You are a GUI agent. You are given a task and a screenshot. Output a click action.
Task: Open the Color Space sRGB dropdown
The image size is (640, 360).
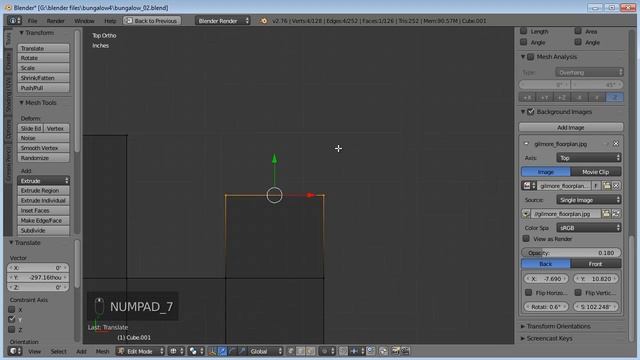click(x=589, y=228)
